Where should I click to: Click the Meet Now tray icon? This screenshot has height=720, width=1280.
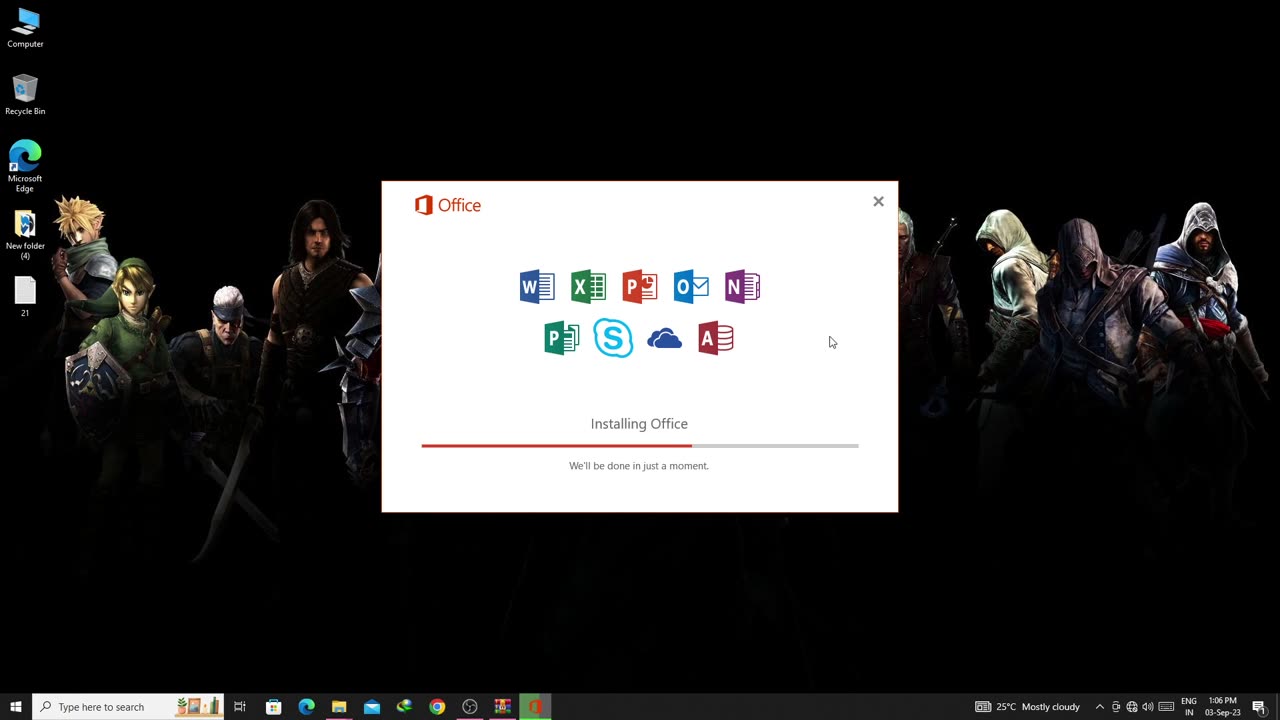coord(1116,707)
